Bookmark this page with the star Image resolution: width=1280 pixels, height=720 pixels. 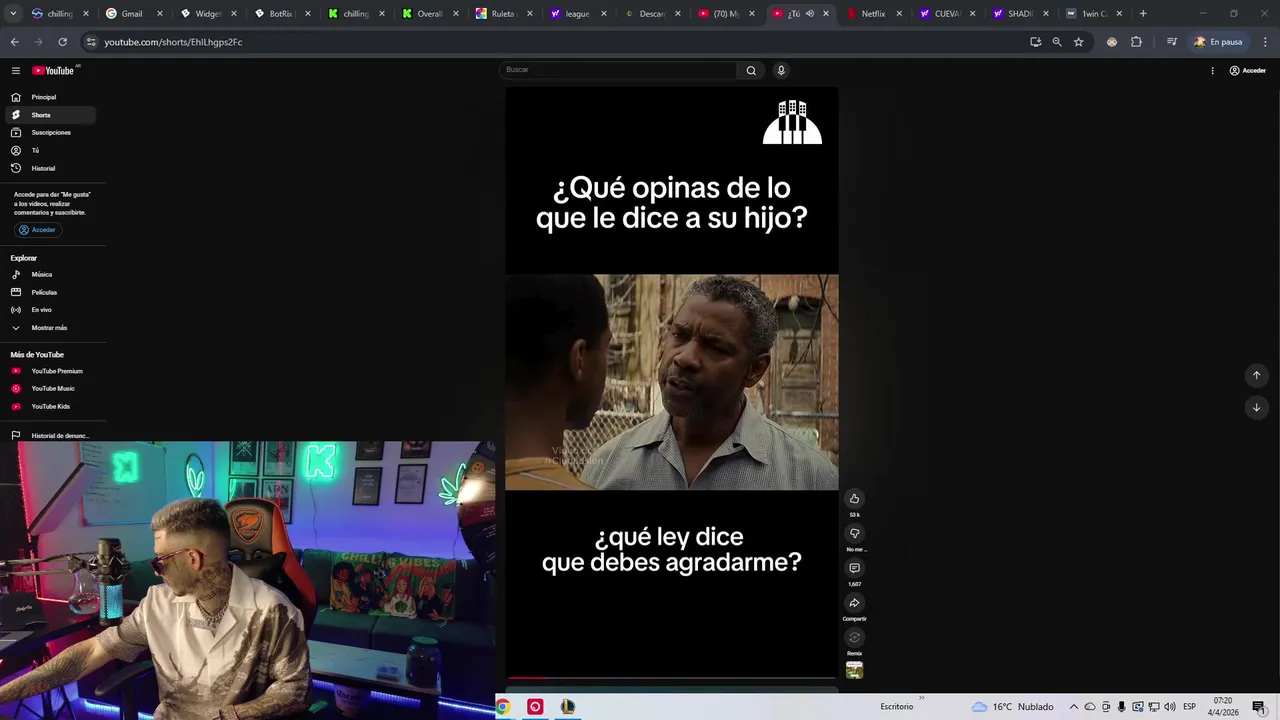[x=1078, y=42]
